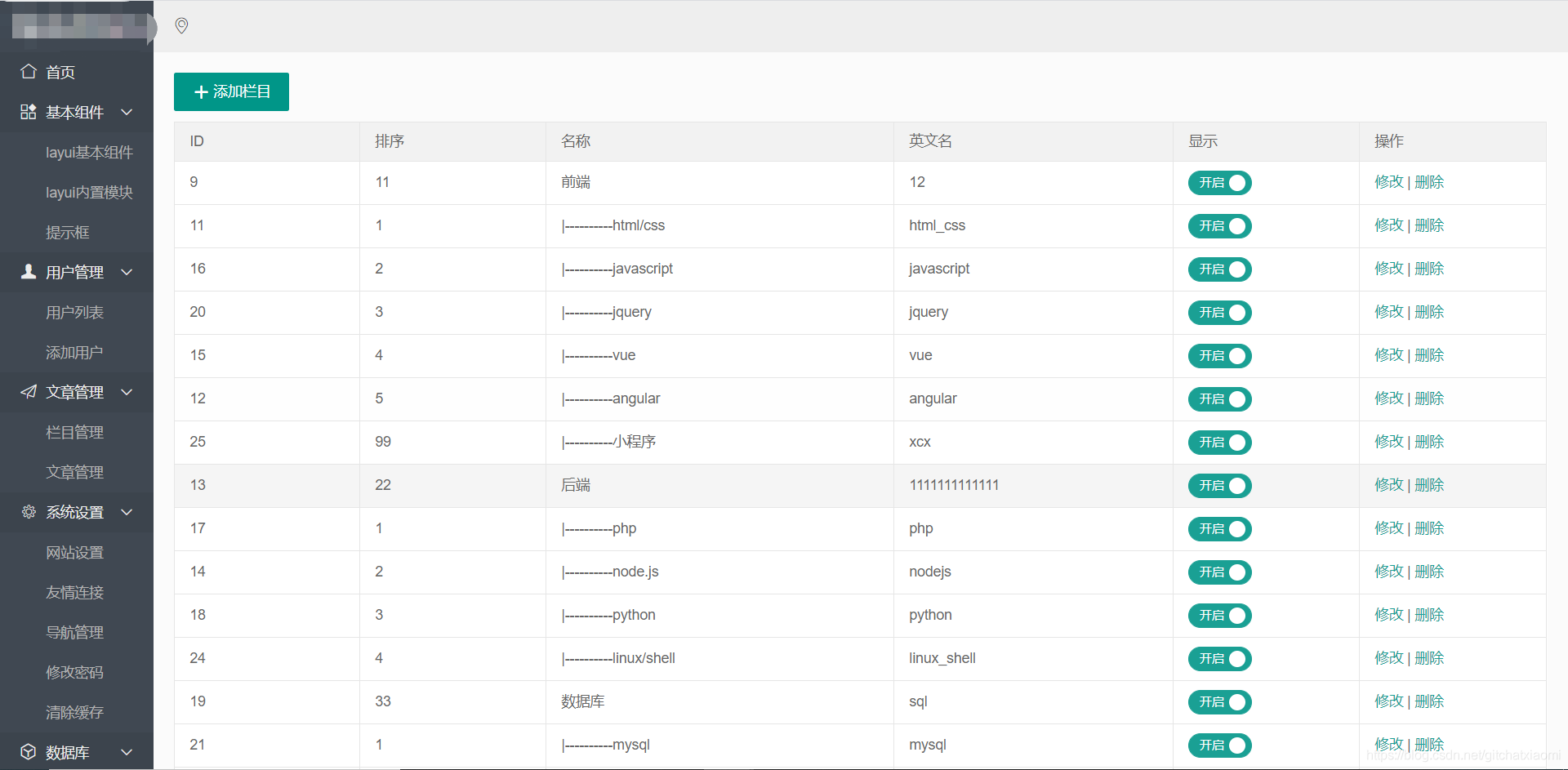Viewport: 1568px width, 770px height.
Task: Click the 用户管理 person icon
Action: pos(29,272)
